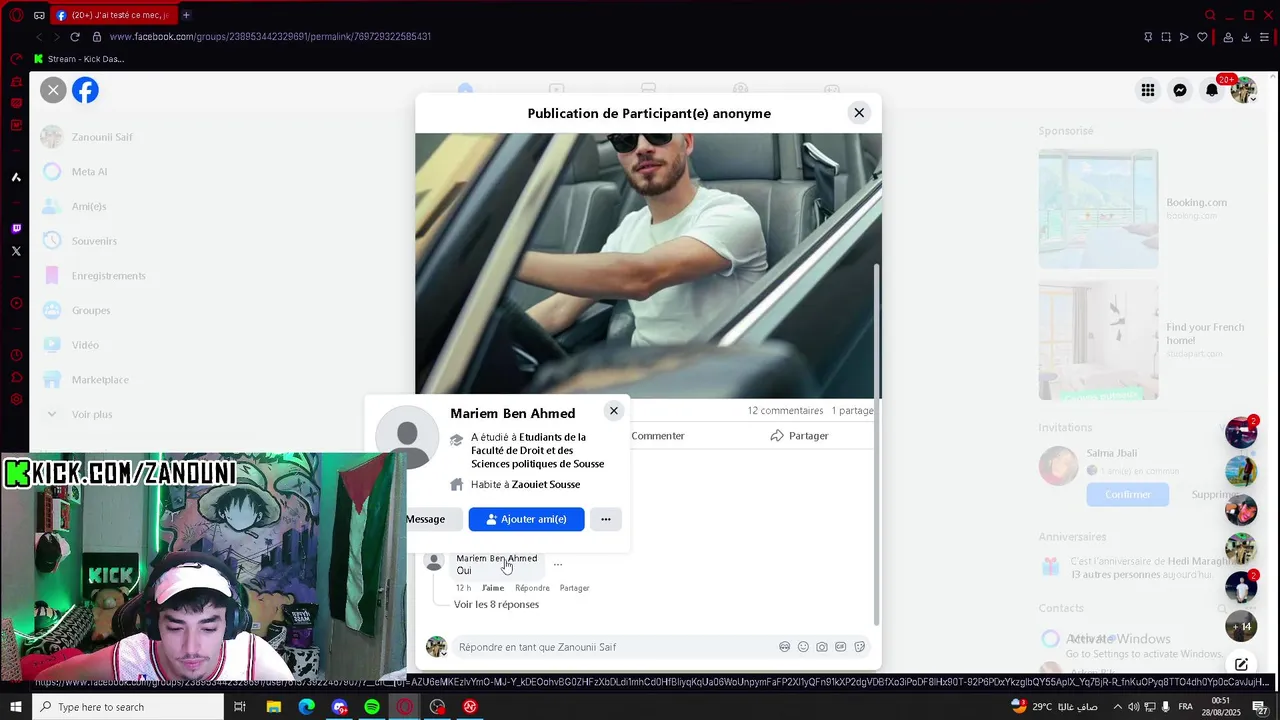1280x720 pixels.
Task: Close the post viewer with gray X
Action: point(53,90)
